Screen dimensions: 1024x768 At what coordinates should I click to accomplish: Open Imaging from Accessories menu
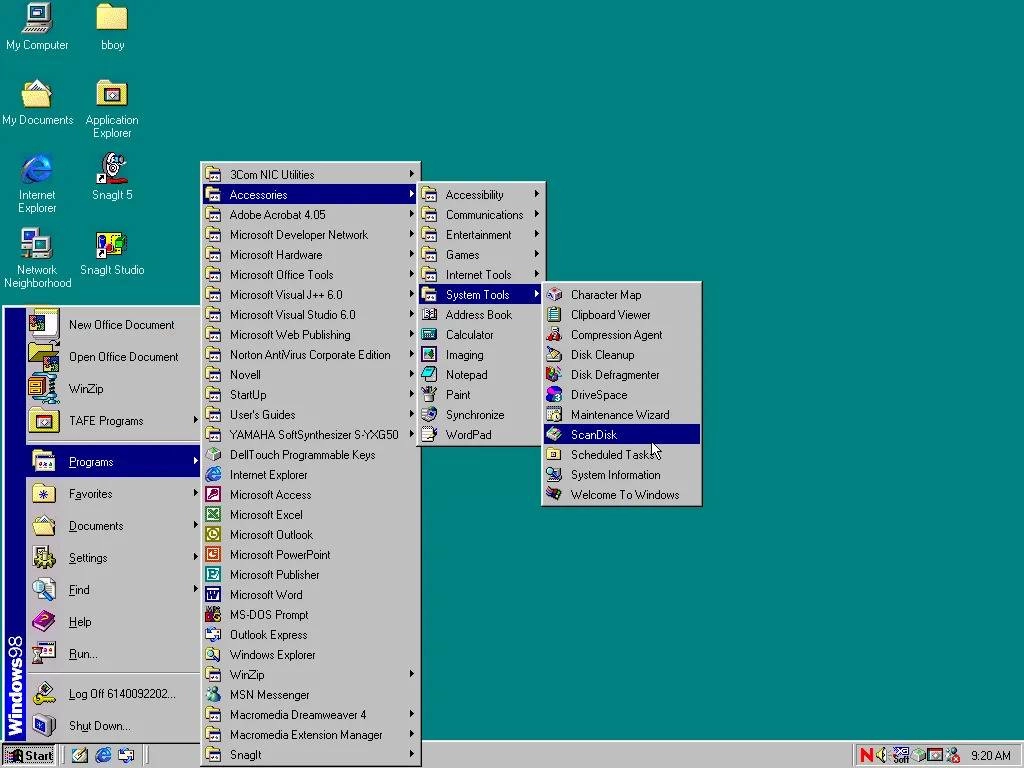click(x=481, y=355)
